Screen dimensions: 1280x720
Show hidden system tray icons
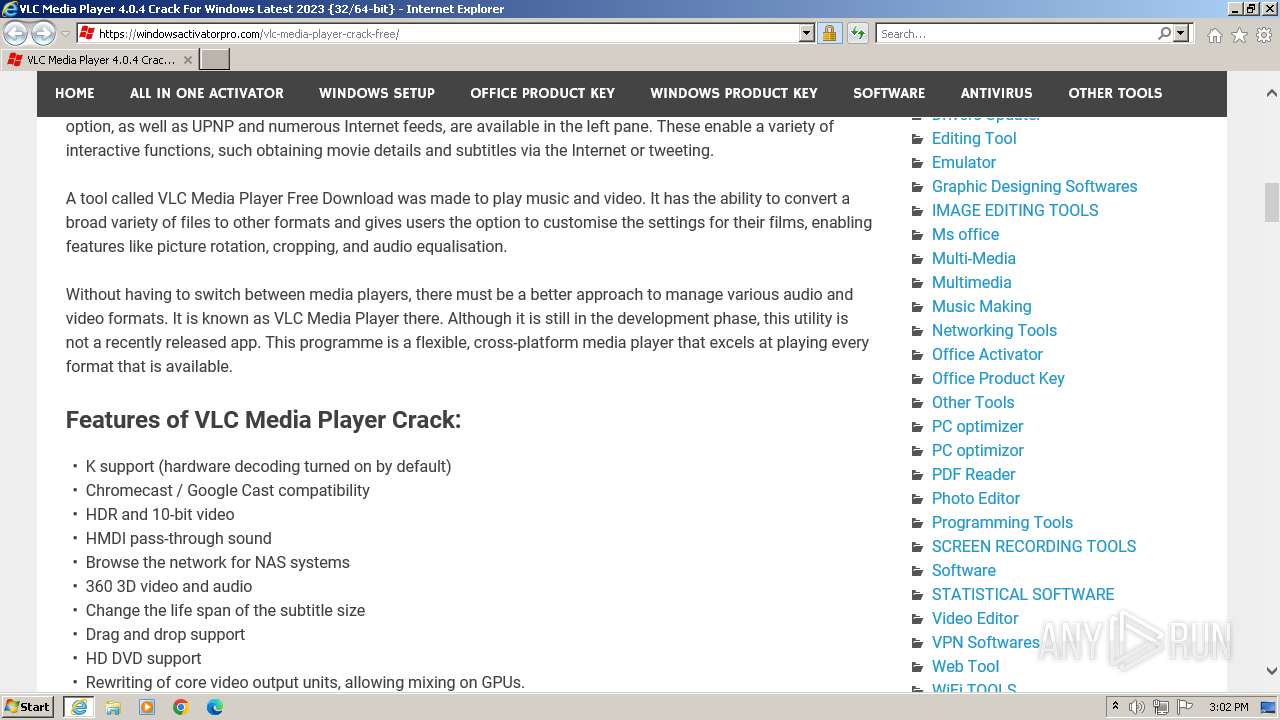tap(1115, 707)
